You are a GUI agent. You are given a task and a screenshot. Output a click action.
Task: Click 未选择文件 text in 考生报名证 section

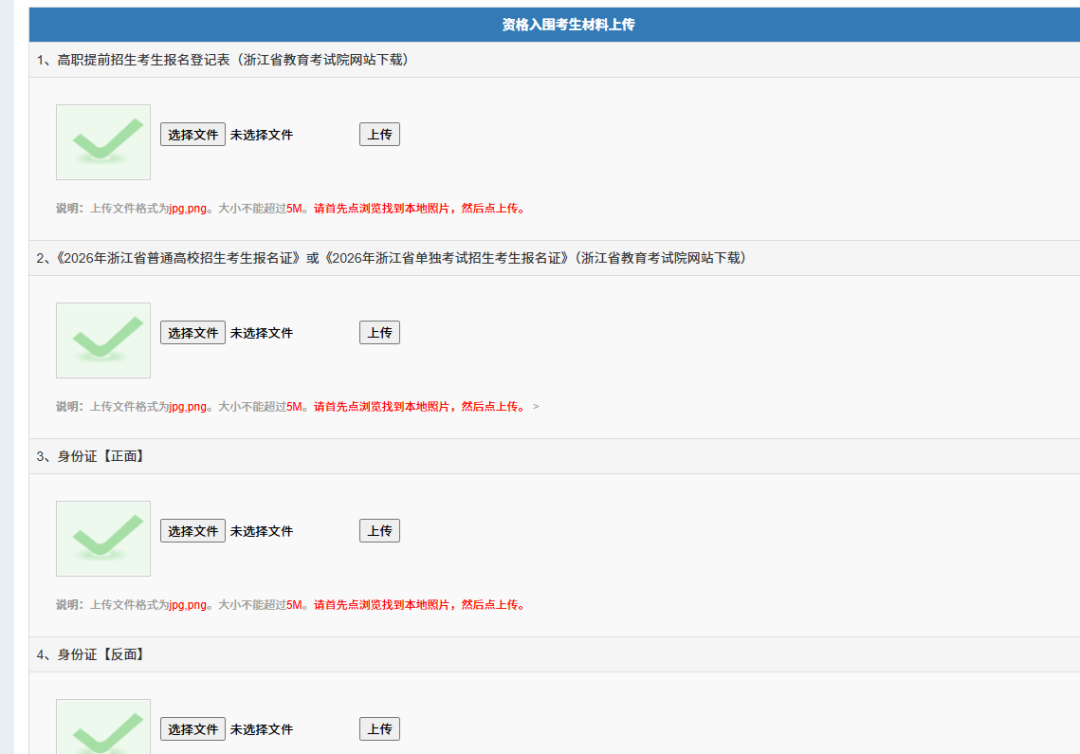click(x=262, y=333)
